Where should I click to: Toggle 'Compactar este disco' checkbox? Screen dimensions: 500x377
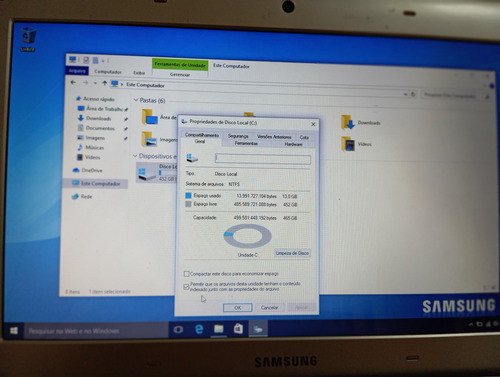(x=186, y=274)
